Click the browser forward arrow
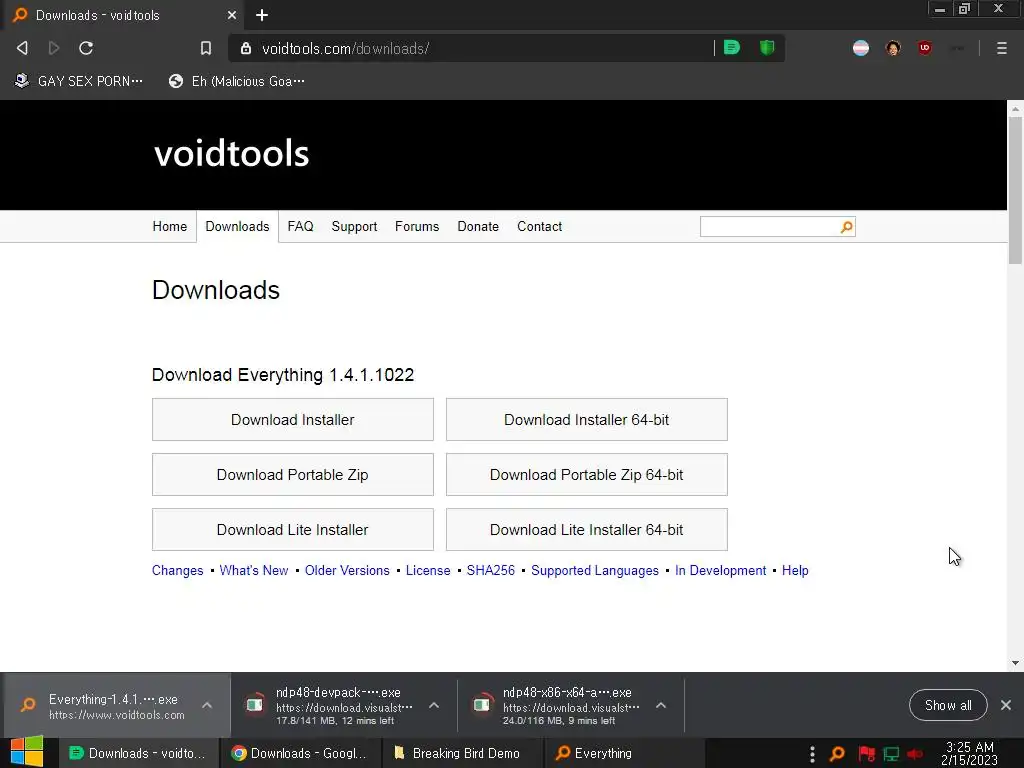Image resolution: width=1024 pixels, height=768 pixels. coord(54,48)
